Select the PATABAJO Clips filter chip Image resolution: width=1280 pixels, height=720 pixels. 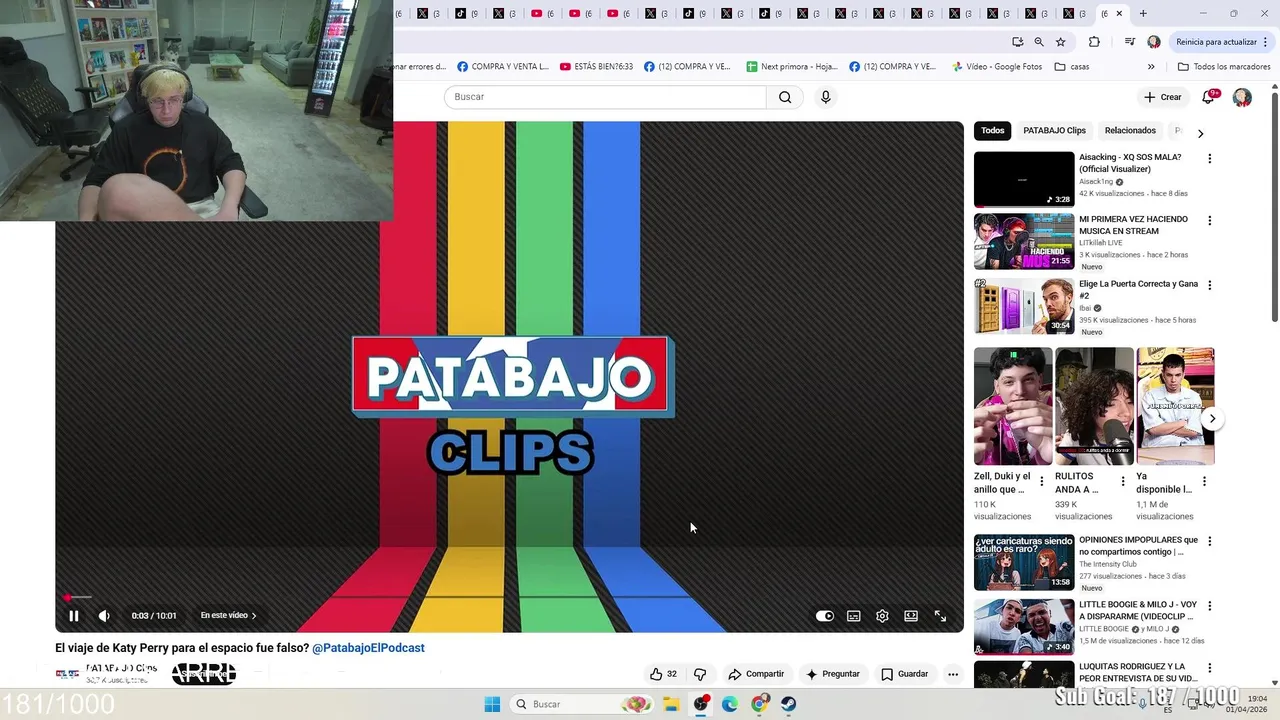(x=1054, y=131)
